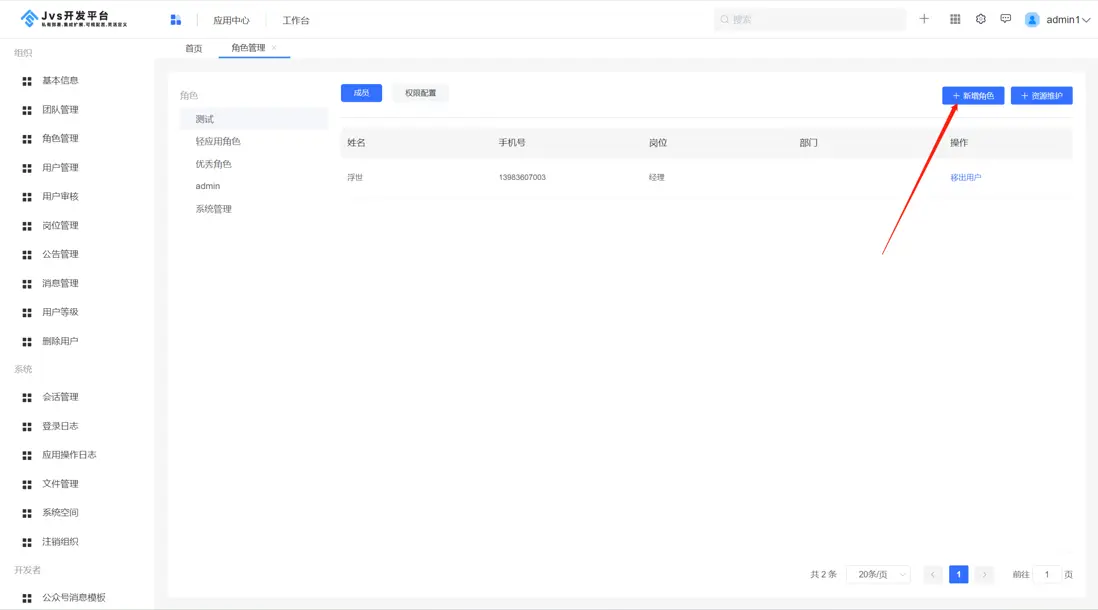
Task: Click the 前往 page number input
Action: [1047, 574]
